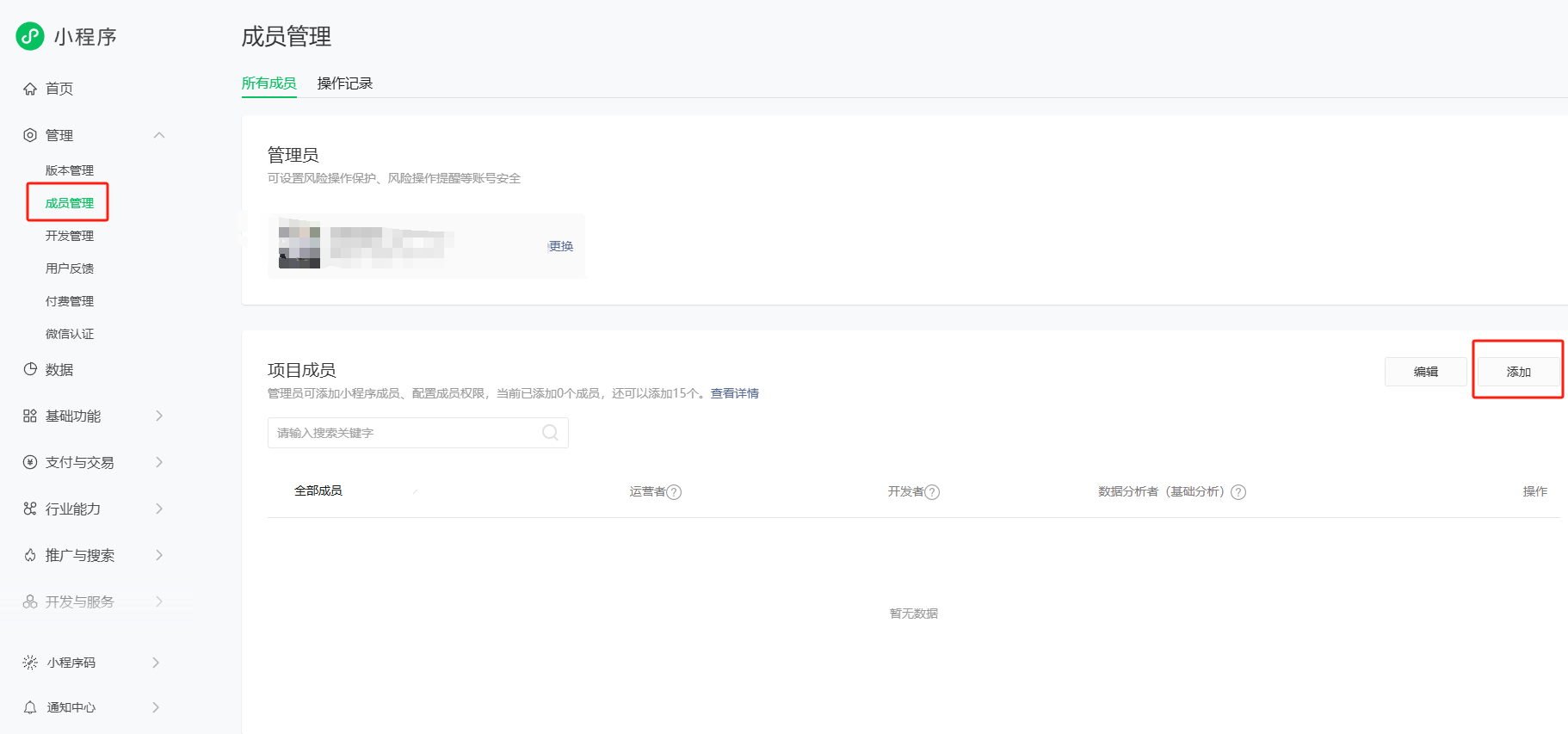Go to 首页 in sidebar
Viewport: 1568px width, 734px height.
(59, 89)
